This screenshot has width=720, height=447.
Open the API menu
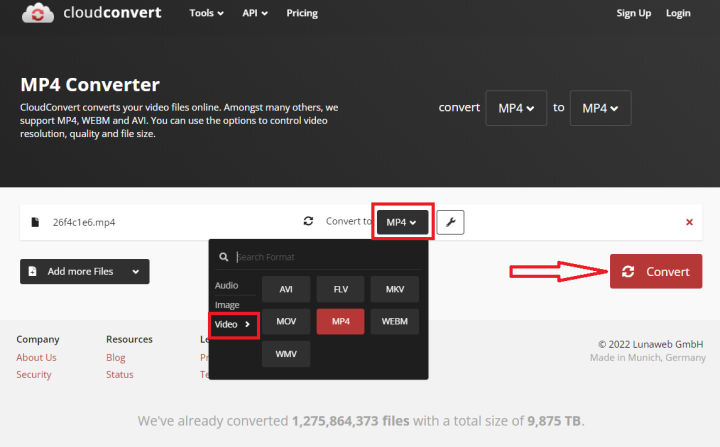pos(258,14)
